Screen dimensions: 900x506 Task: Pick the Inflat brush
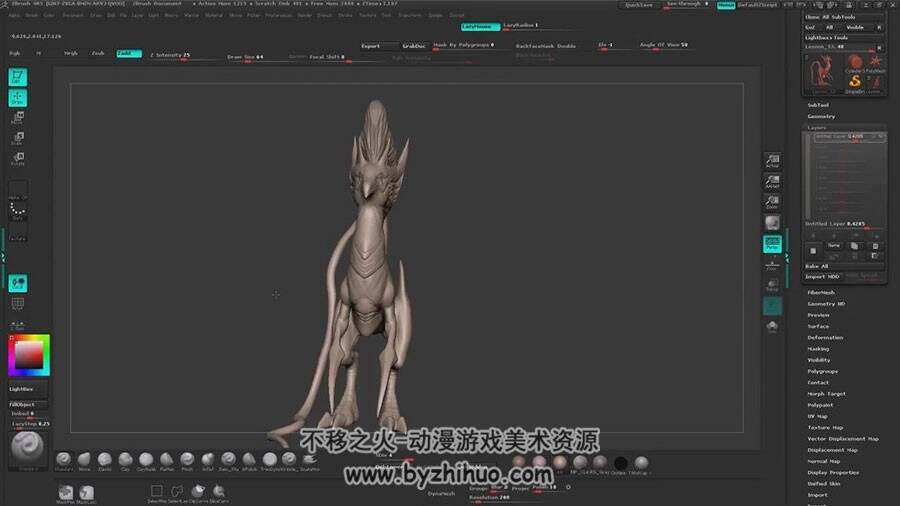pyautogui.click(x=208, y=461)
